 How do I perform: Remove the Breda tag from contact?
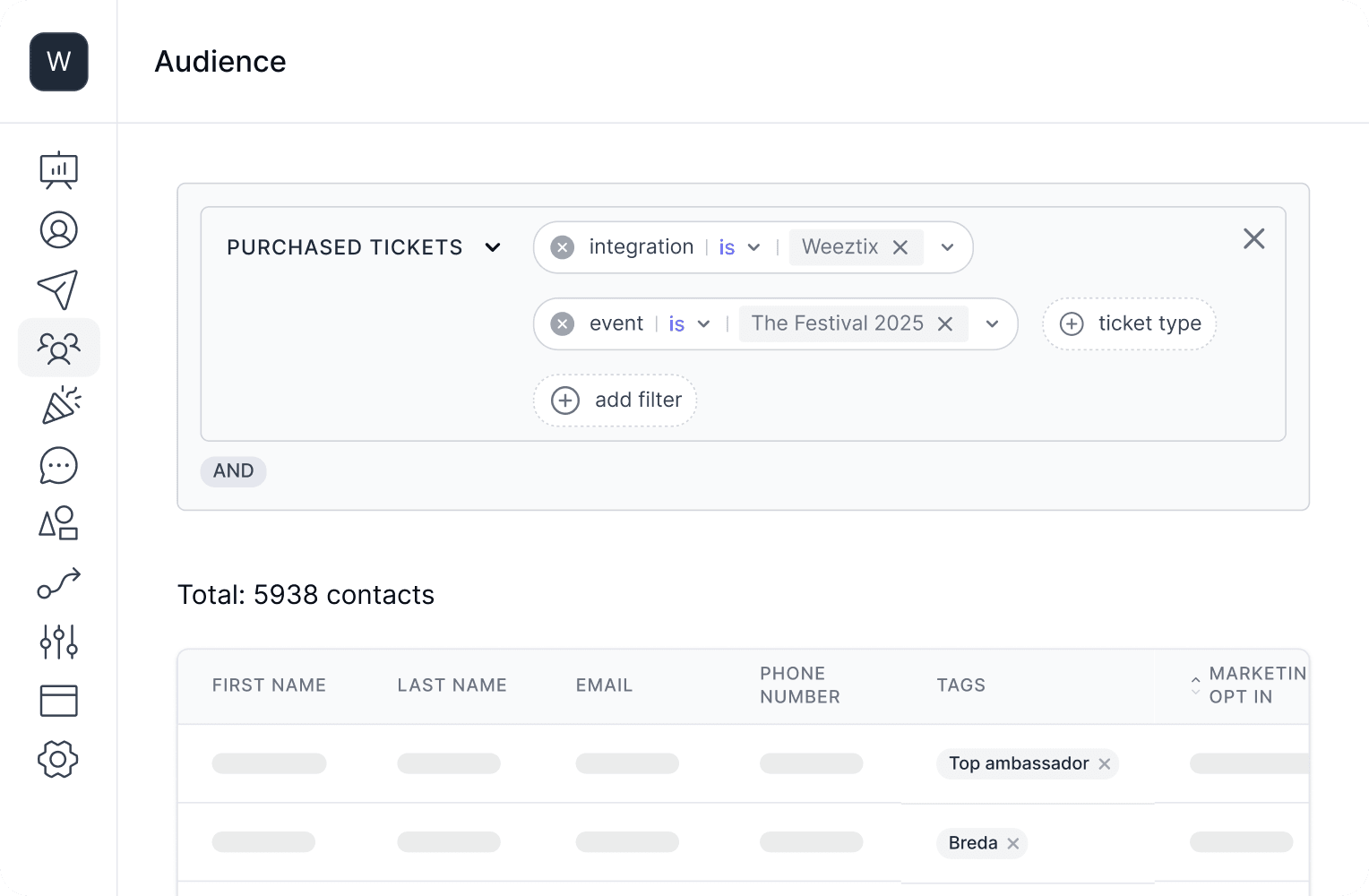pos(1013,843)
